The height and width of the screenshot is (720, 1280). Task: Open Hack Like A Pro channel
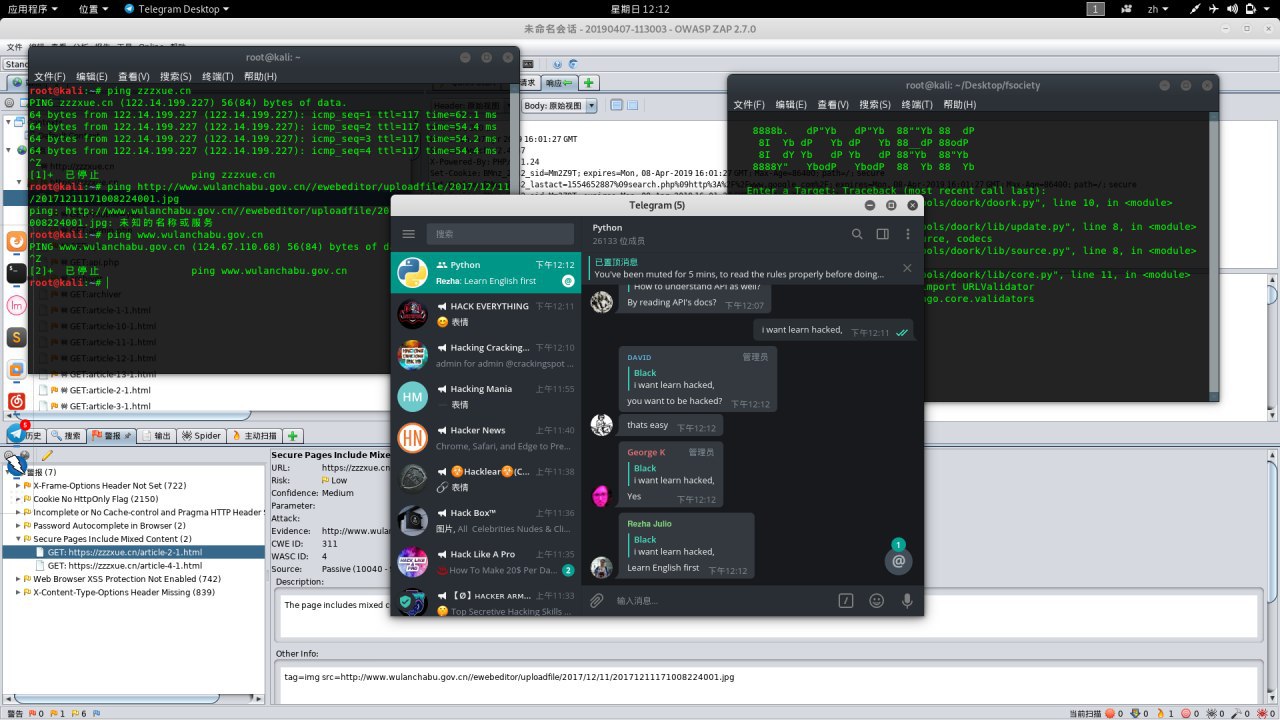point(485,562)
